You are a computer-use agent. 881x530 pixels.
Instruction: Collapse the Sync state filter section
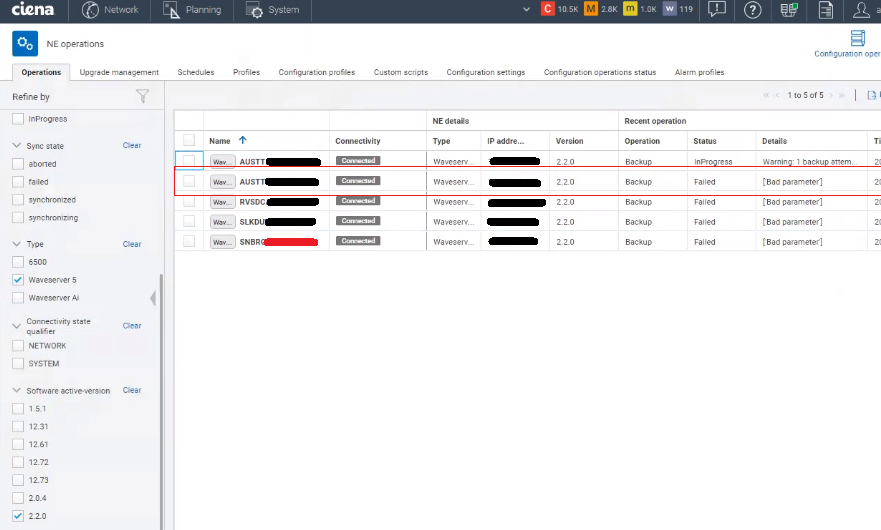click(x=17, y=146)
